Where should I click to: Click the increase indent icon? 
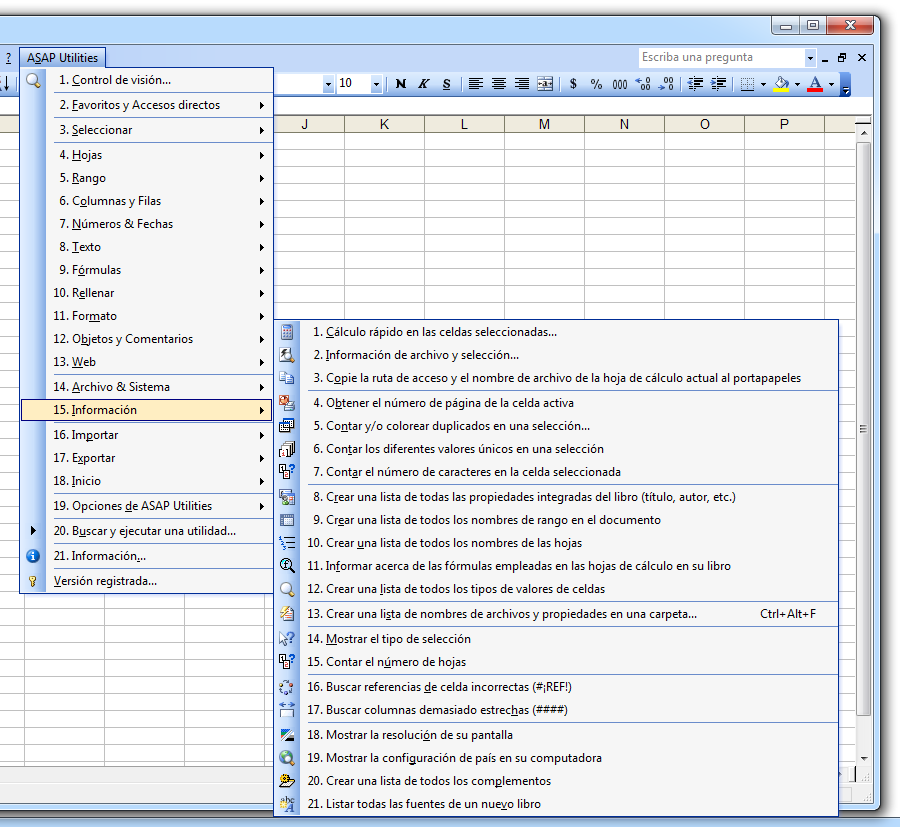tap(719, 84)
